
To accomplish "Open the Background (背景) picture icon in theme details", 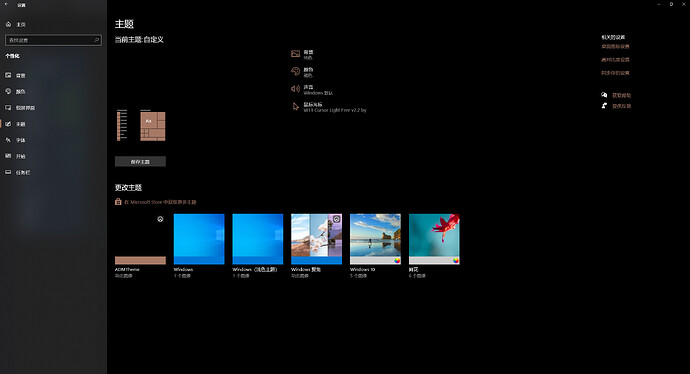I will click(x=295, y=54).
